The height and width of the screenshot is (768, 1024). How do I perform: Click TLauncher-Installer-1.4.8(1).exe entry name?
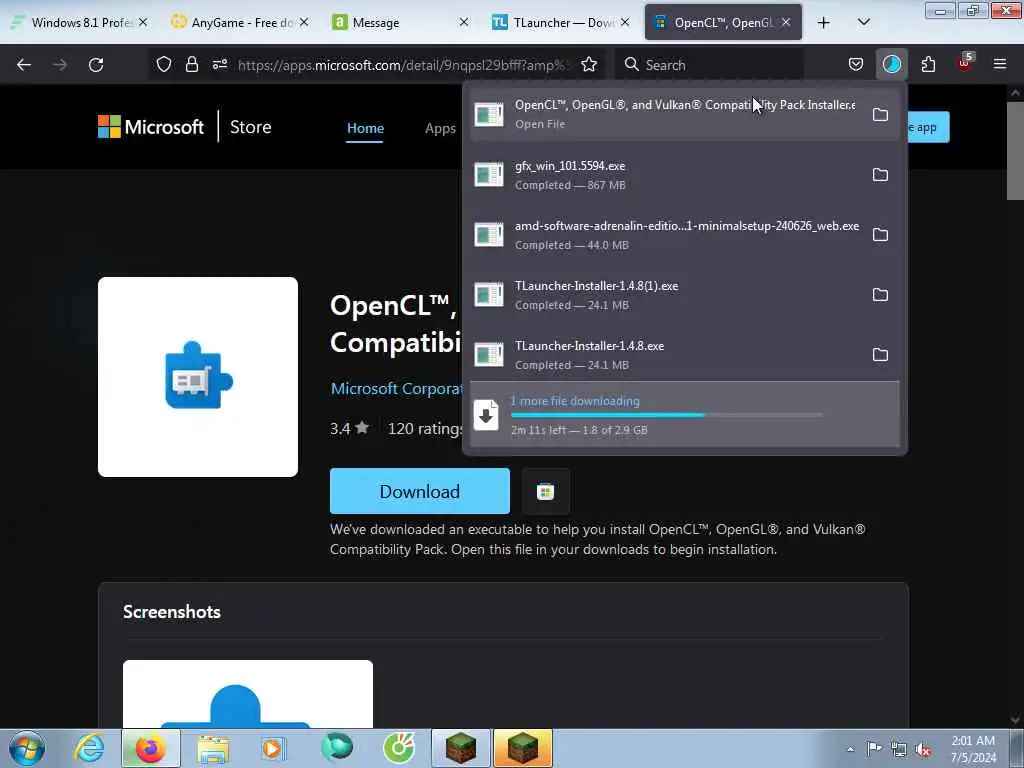(x=596, y=286)
